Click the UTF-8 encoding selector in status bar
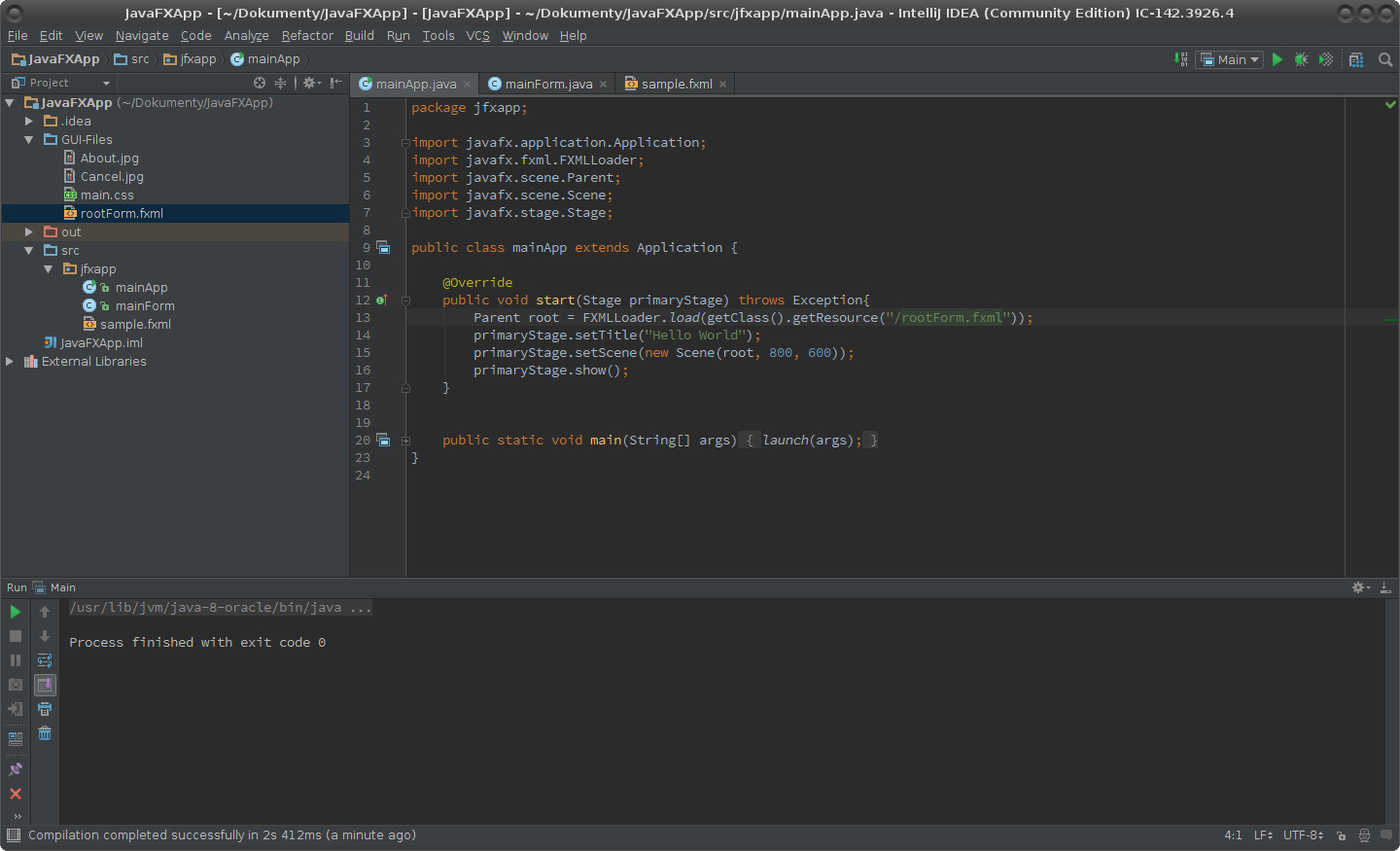 tap(1303, 834)
